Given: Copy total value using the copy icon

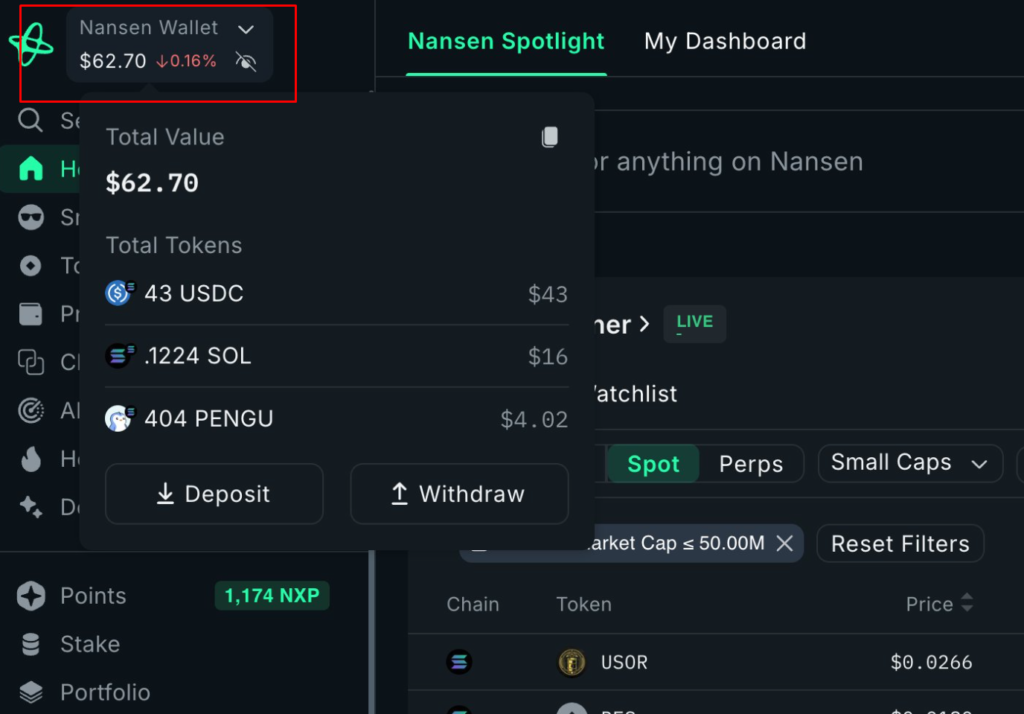Looking at the screenshot, I should pos(549,136).
